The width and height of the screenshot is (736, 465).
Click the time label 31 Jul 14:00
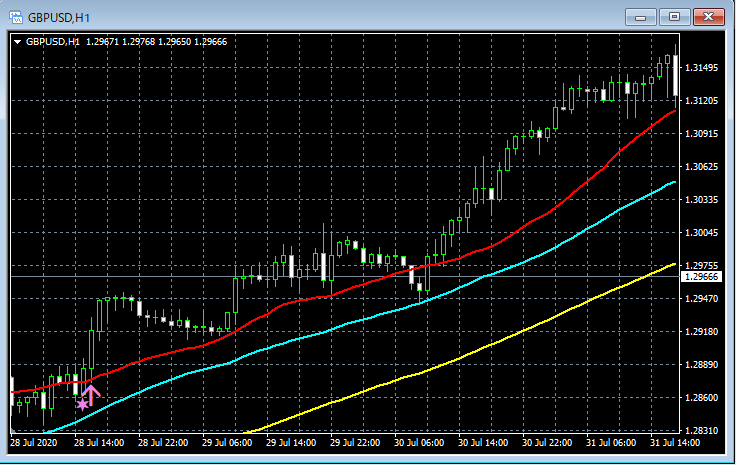(675, 443)
